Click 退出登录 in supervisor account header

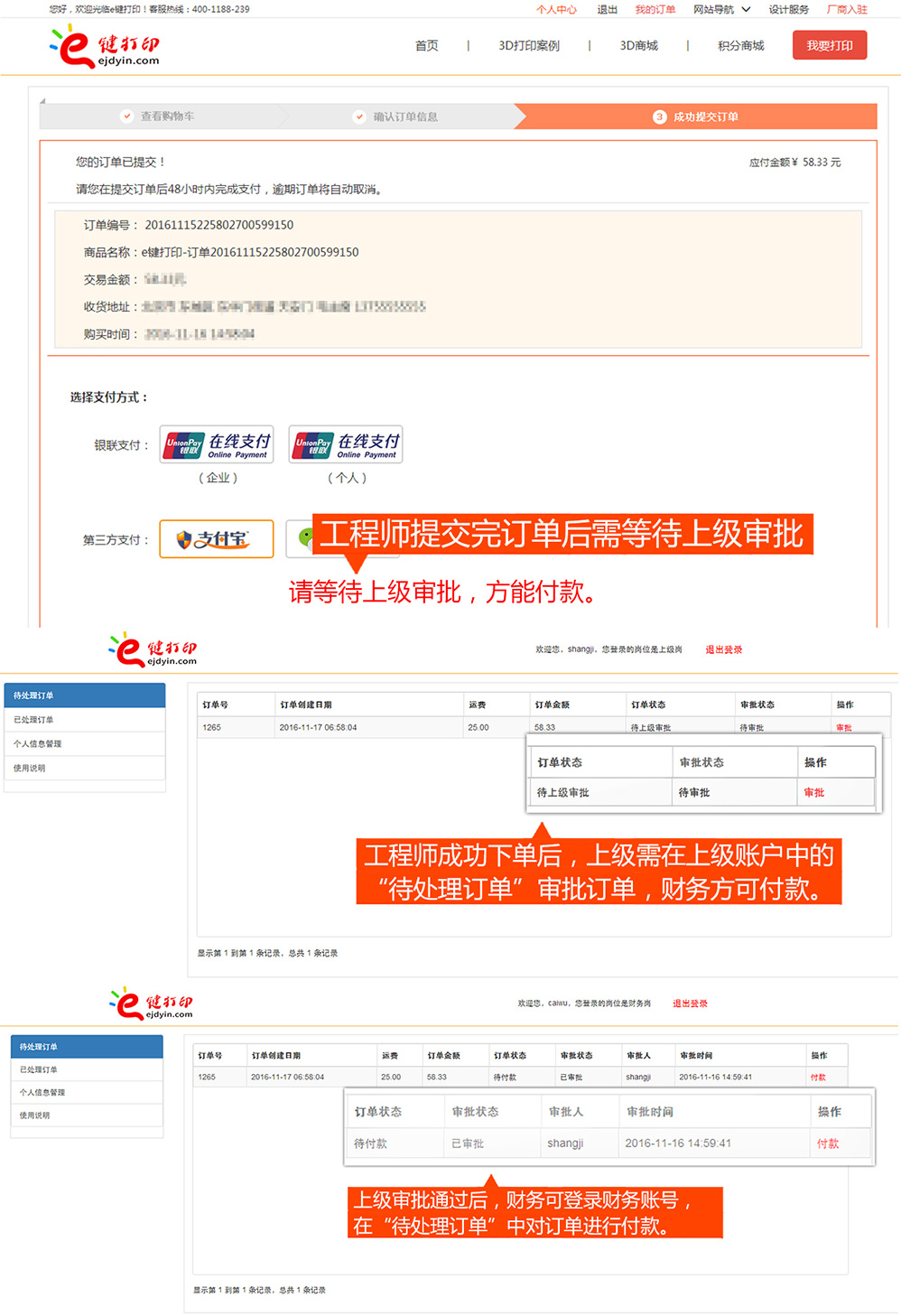723,649
